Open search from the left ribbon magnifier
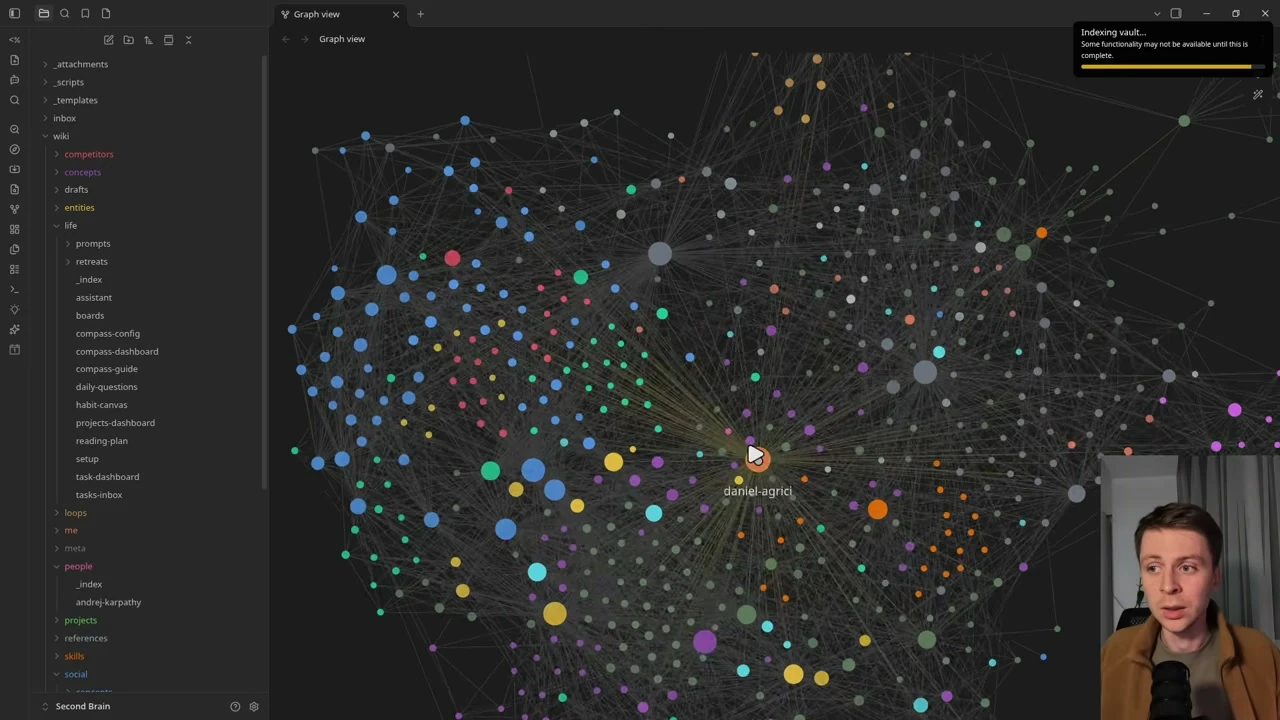Viewport: 1280px width, 720px height. tap(14, 100)
